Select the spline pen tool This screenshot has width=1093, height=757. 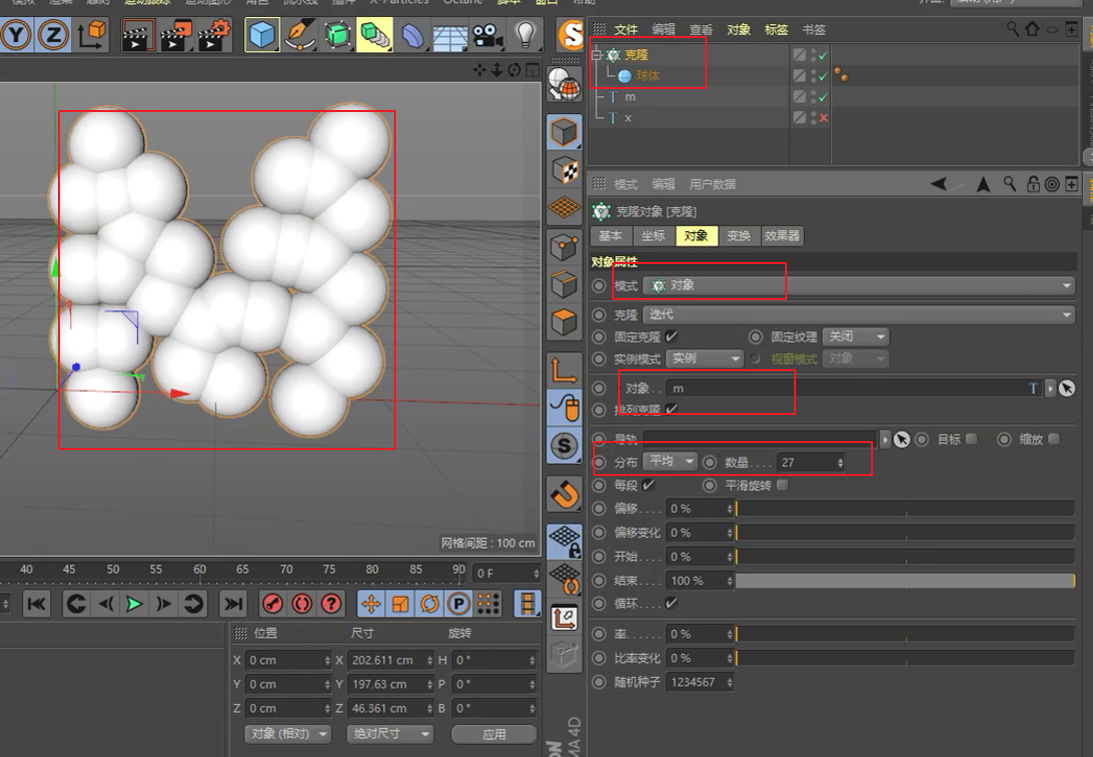coord(300,35)
